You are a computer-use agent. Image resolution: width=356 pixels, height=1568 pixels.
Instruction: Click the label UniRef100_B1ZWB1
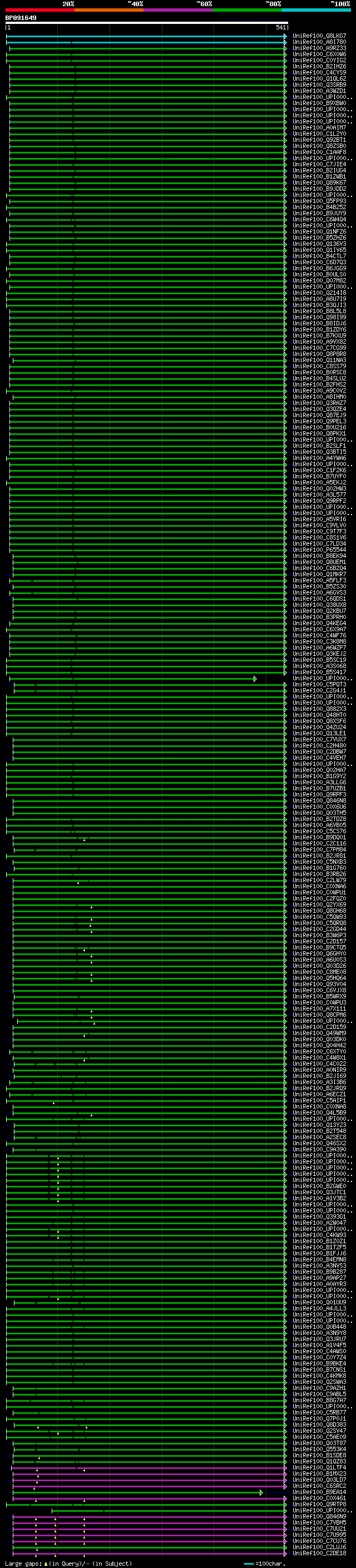point(319,176)
